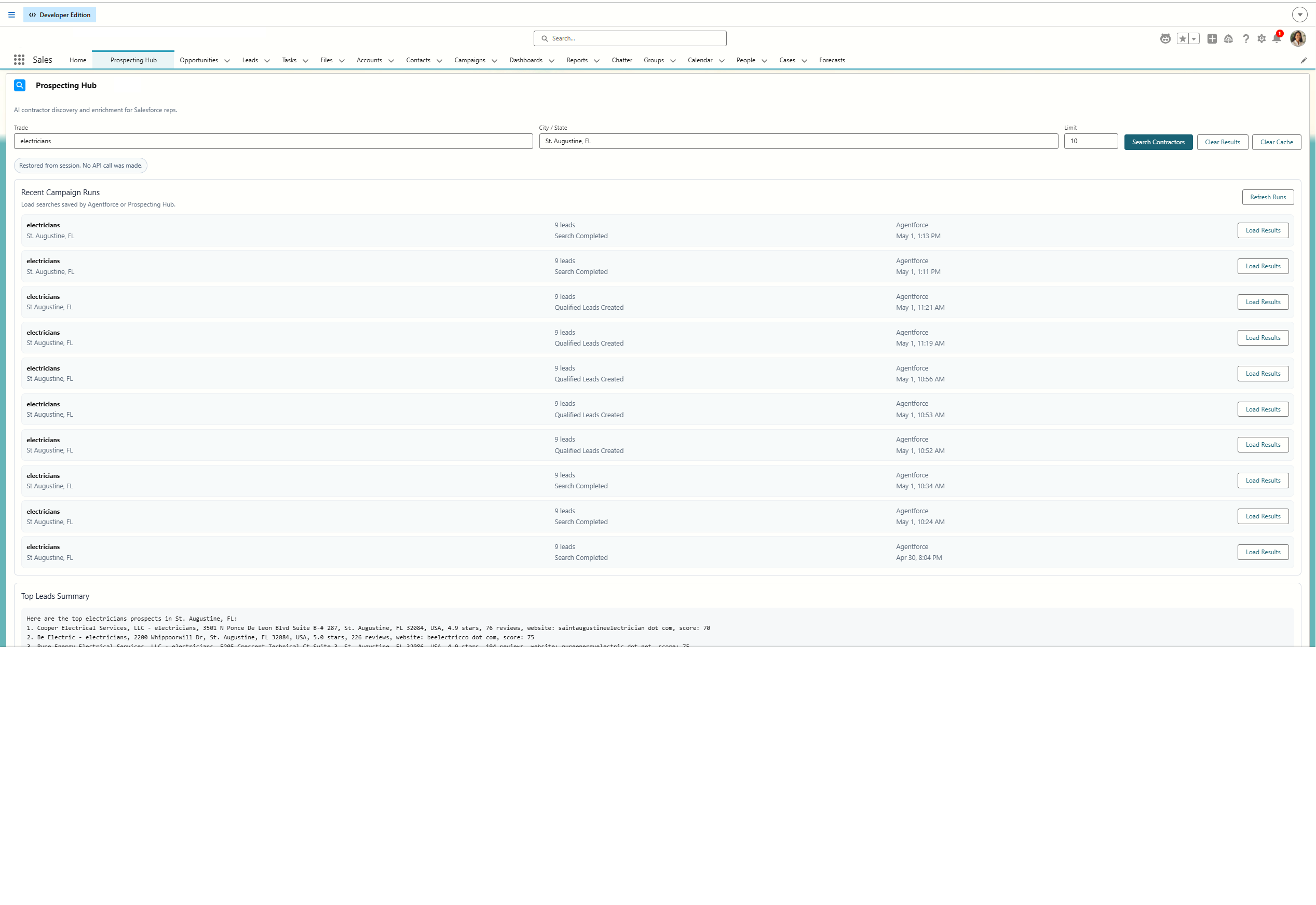Select the Prospecting Hub tab
Screen dimensions: 1316x905
(133, 60)
